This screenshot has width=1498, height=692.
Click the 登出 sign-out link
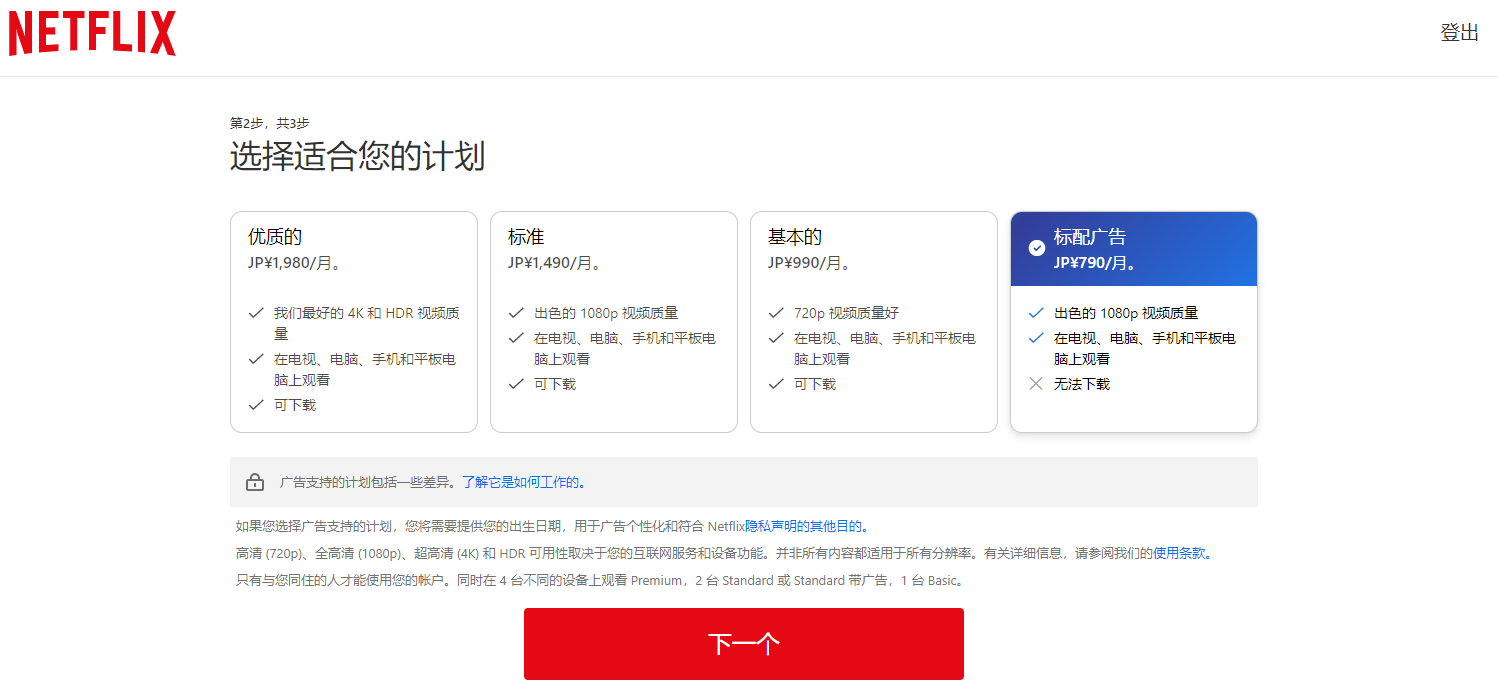click(1459, 33)
